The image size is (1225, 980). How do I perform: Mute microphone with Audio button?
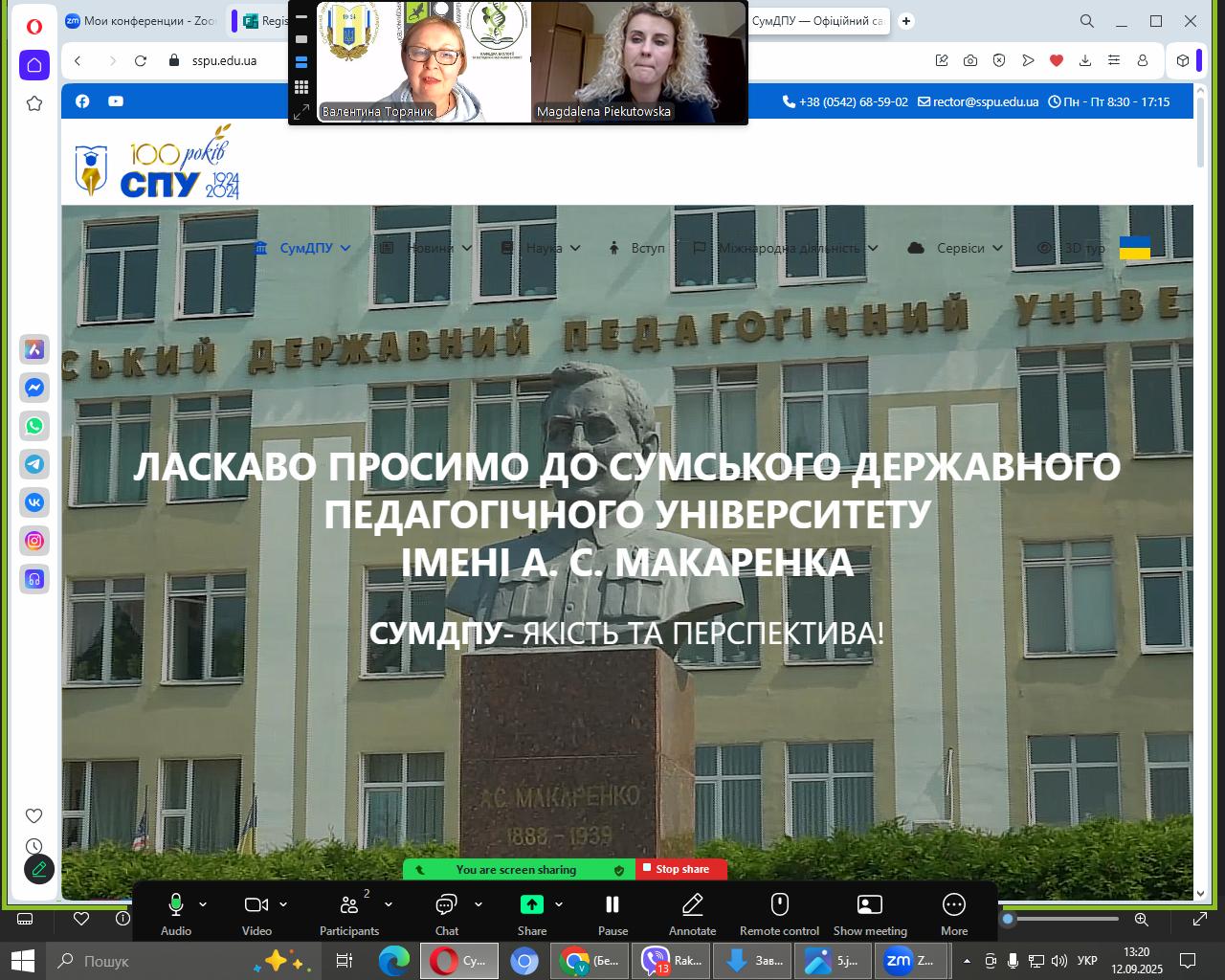(x=176, y=913)
